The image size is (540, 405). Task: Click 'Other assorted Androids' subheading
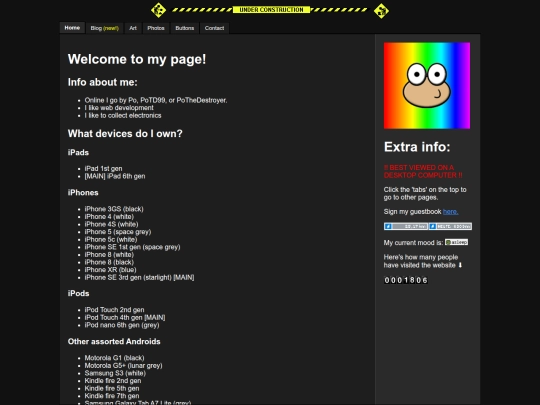pos(114,342)
